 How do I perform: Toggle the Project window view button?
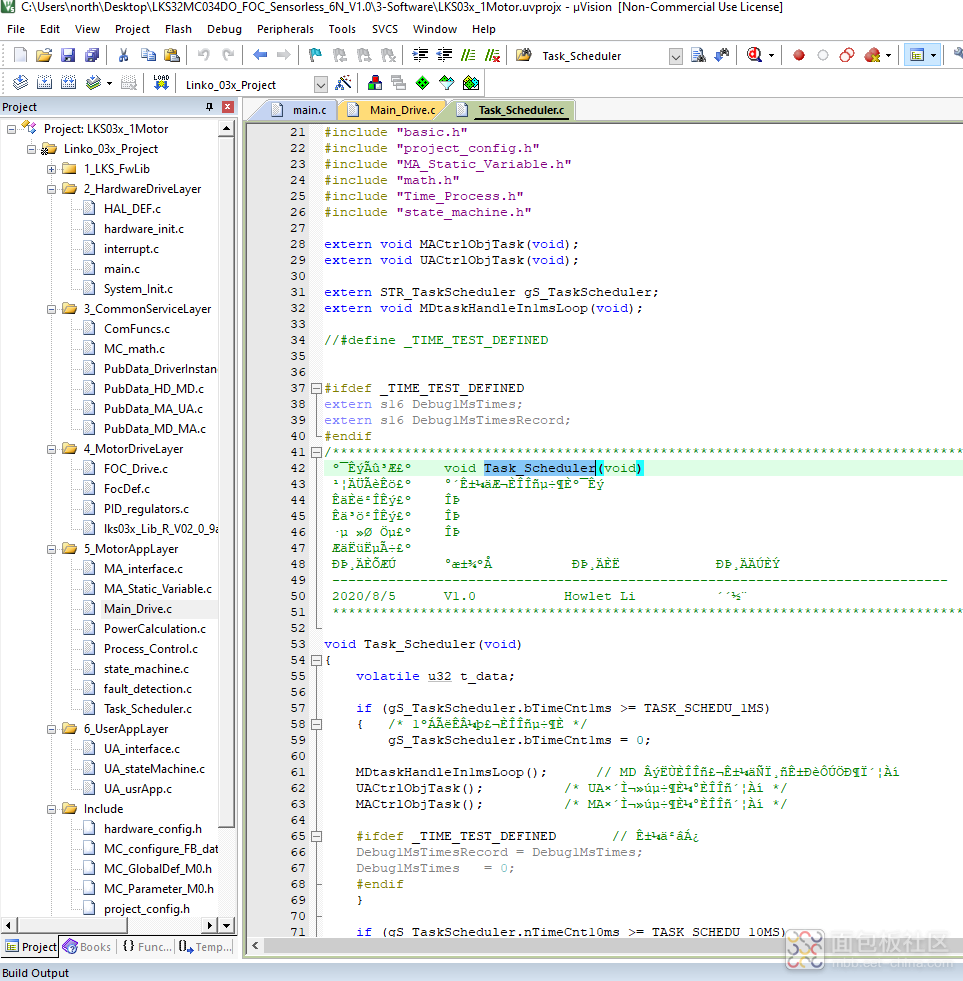tap(917, 55)
